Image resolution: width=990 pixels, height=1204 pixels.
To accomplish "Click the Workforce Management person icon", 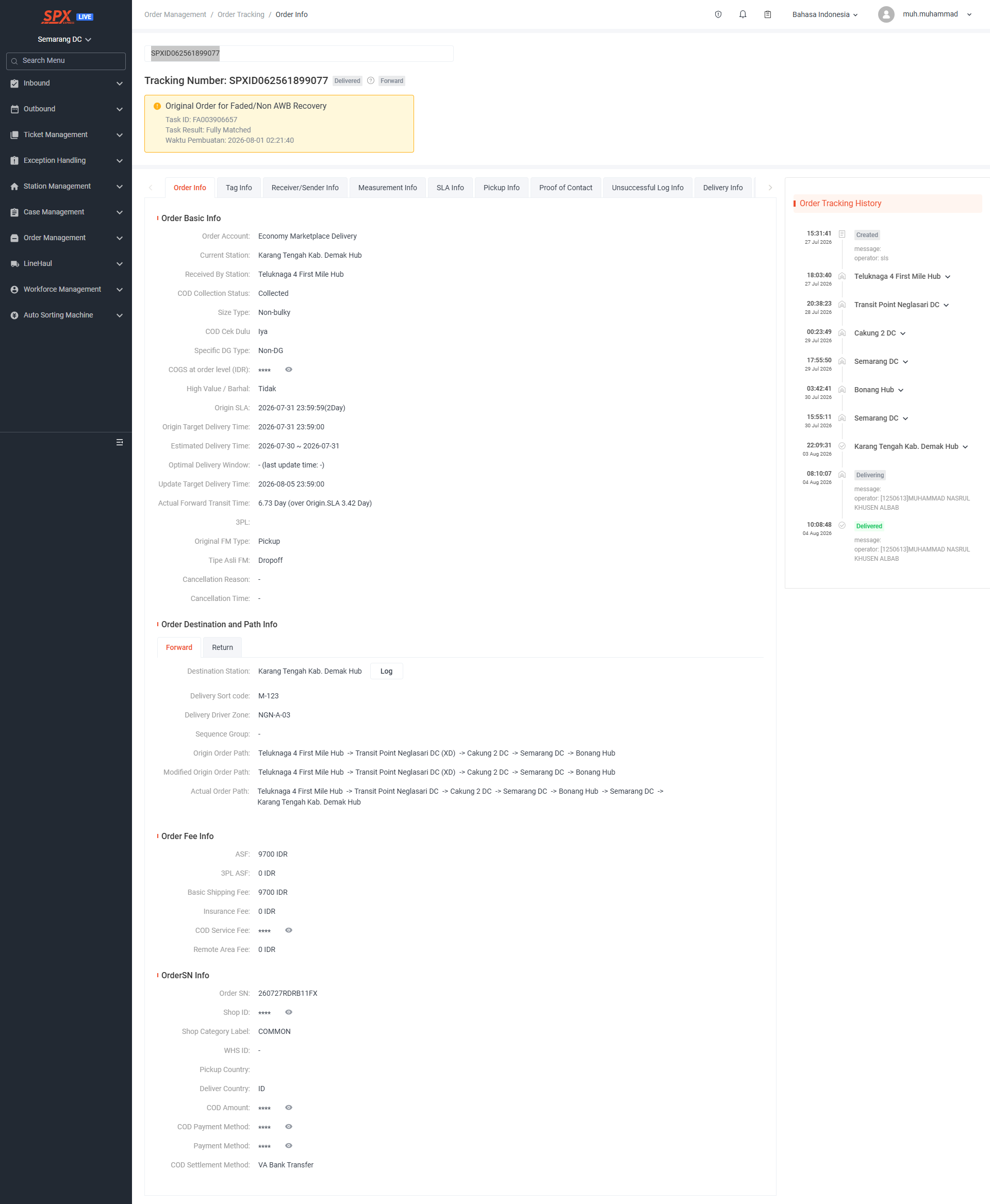I will [x=14, y=290].
